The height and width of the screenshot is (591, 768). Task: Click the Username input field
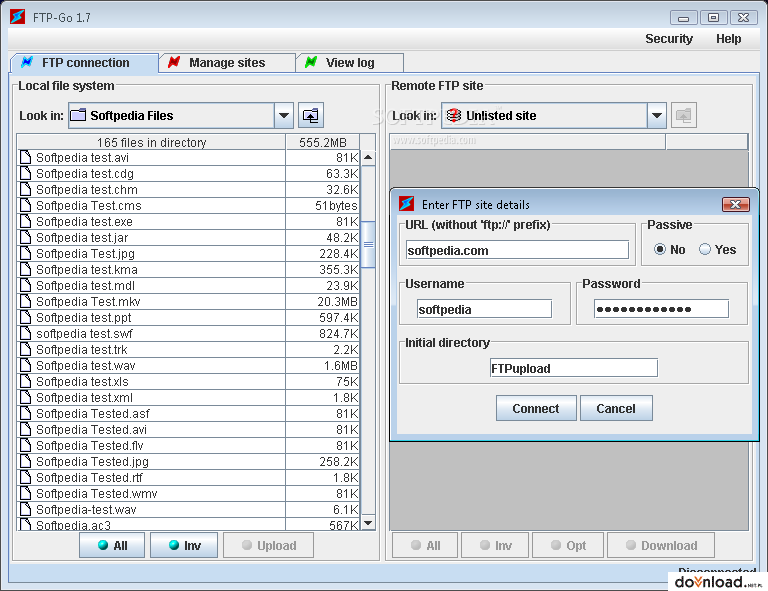[484, 309]
